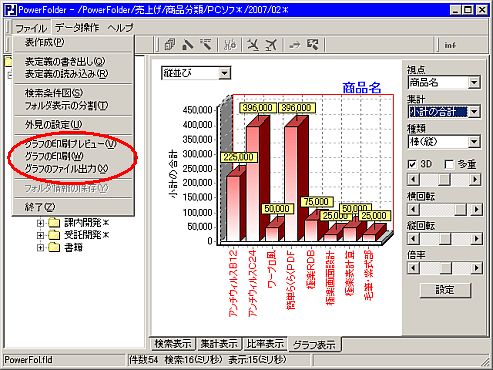Click the list-with-pen toolbar icon

207,45
